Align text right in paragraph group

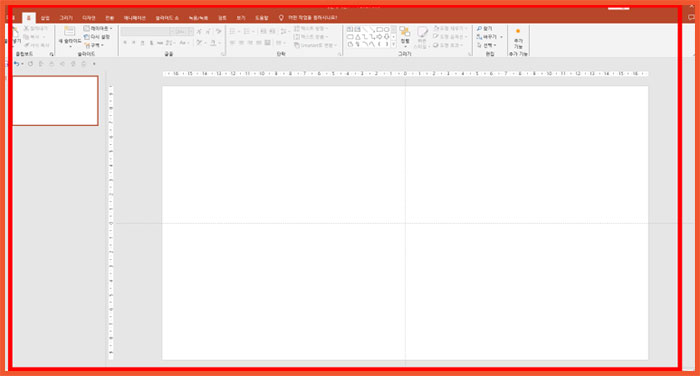point(250,43)
